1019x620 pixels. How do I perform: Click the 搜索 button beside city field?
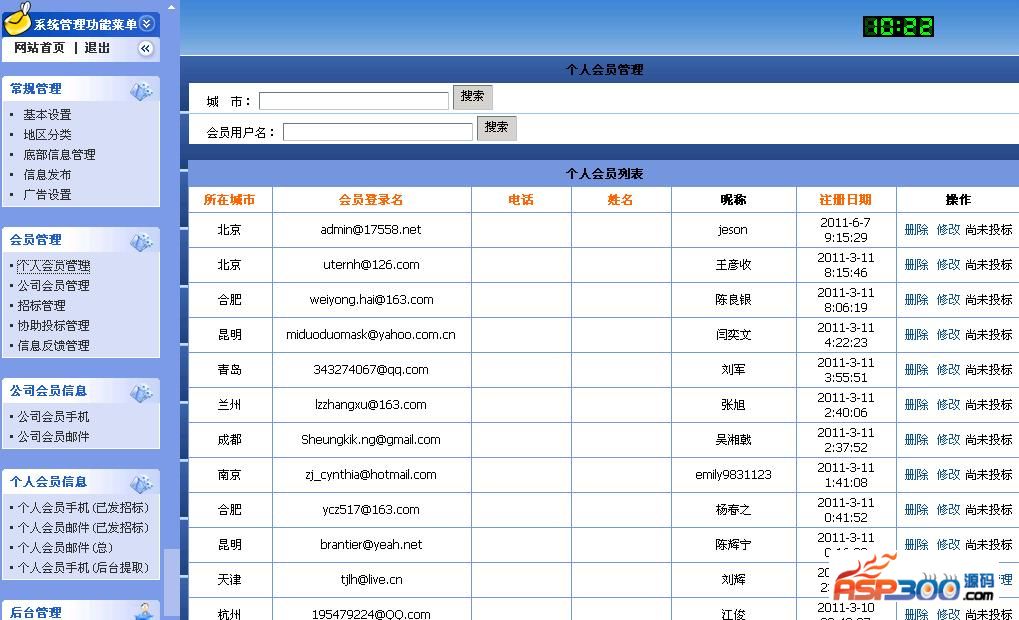point(472,97)
